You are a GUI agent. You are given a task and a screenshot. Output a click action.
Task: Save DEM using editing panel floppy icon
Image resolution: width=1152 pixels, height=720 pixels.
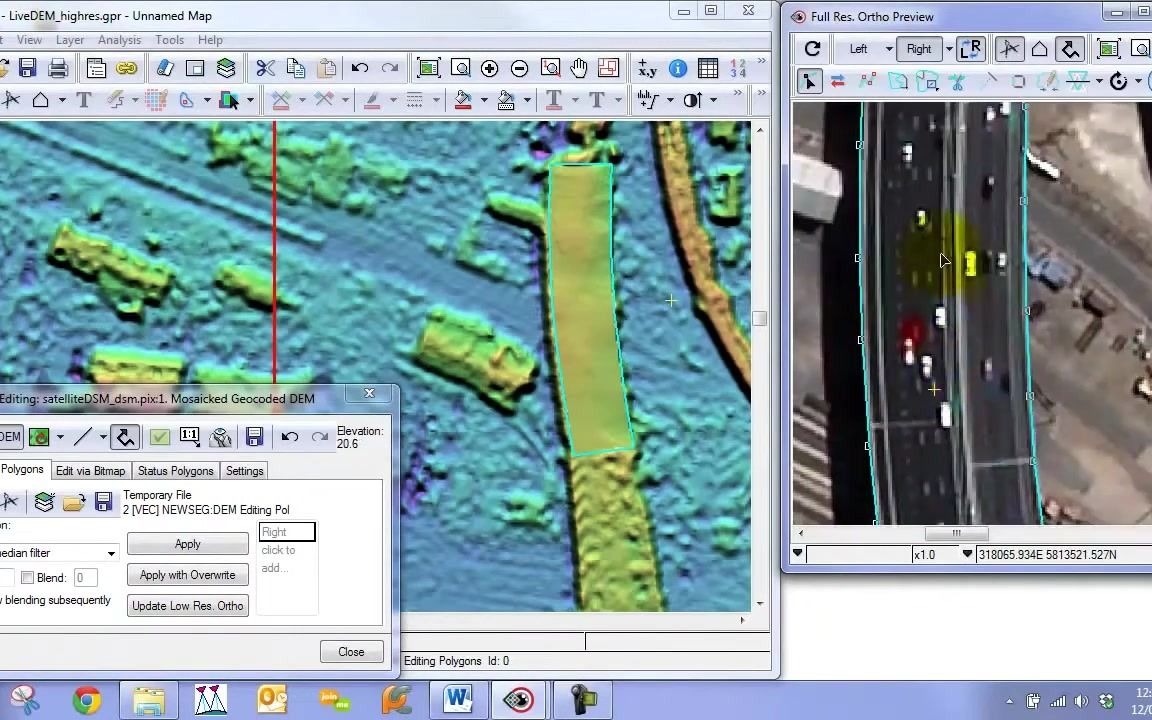254,437
